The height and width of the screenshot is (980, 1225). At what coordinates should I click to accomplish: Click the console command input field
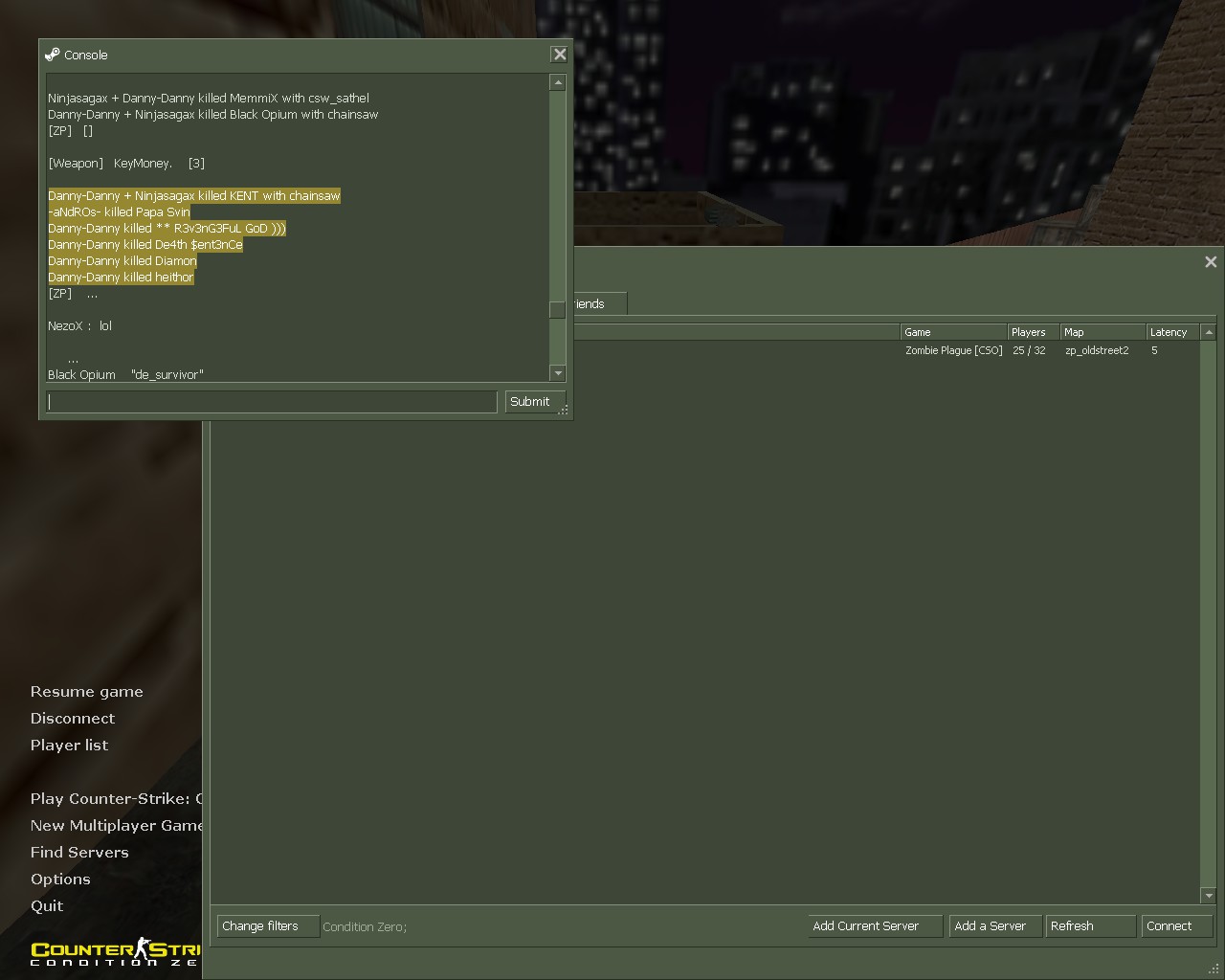[x=272, y=402]
